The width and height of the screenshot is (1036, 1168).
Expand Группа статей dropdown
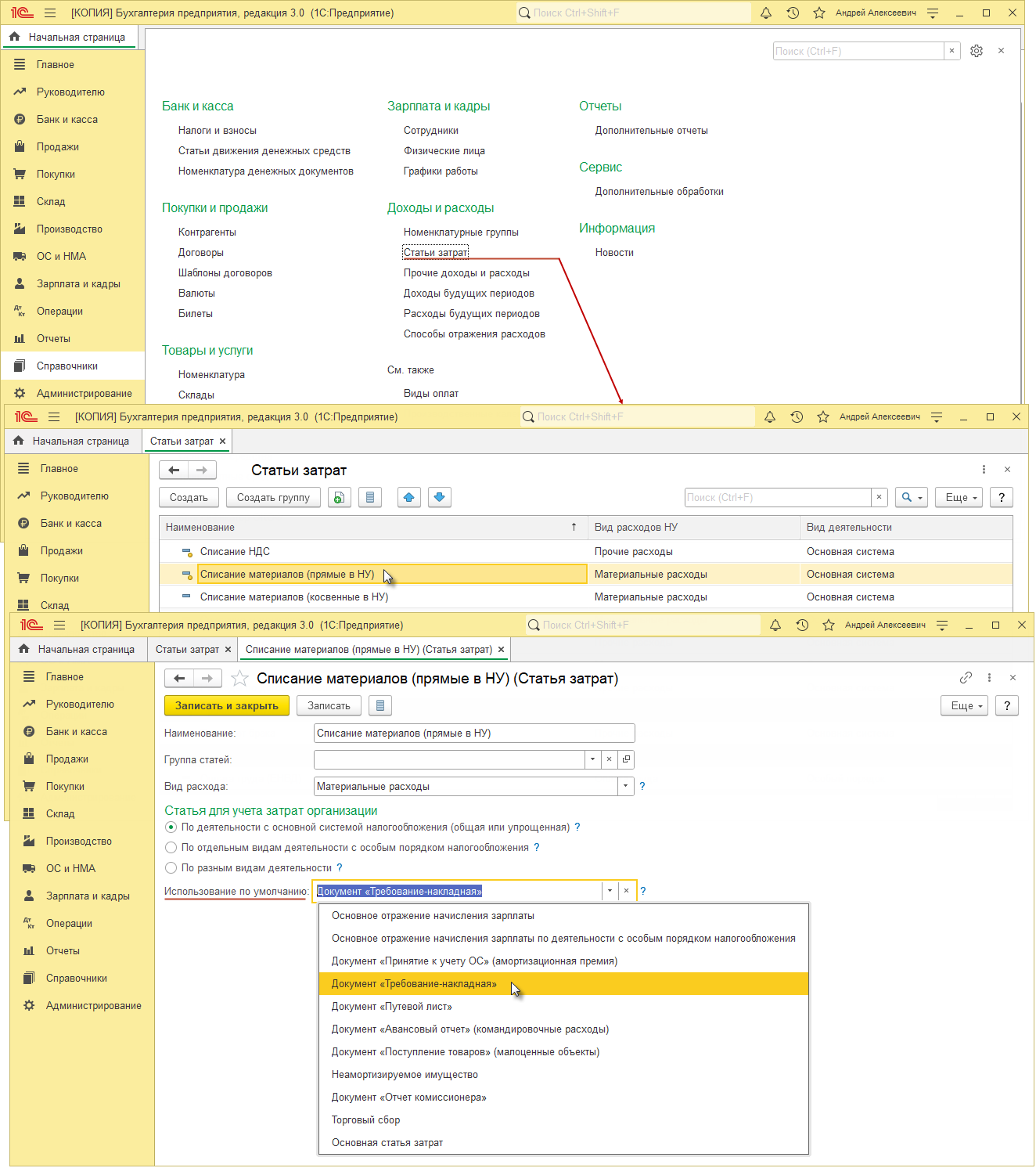592,759
